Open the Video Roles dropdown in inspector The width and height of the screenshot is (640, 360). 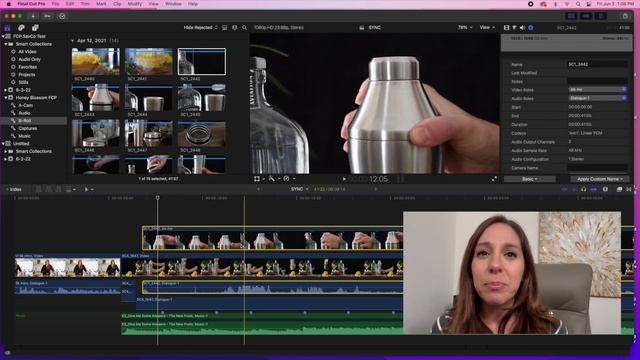point(598,89)
